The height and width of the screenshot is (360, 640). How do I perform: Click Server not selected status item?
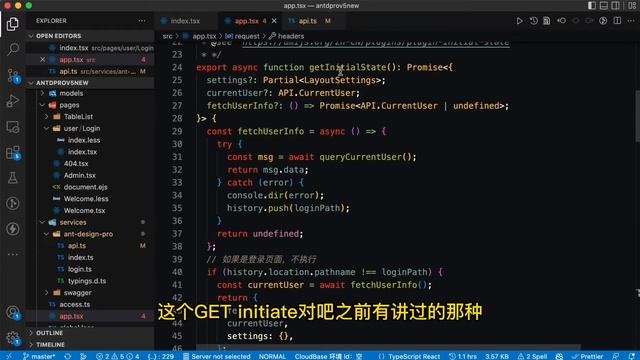[x=217, y=356]
